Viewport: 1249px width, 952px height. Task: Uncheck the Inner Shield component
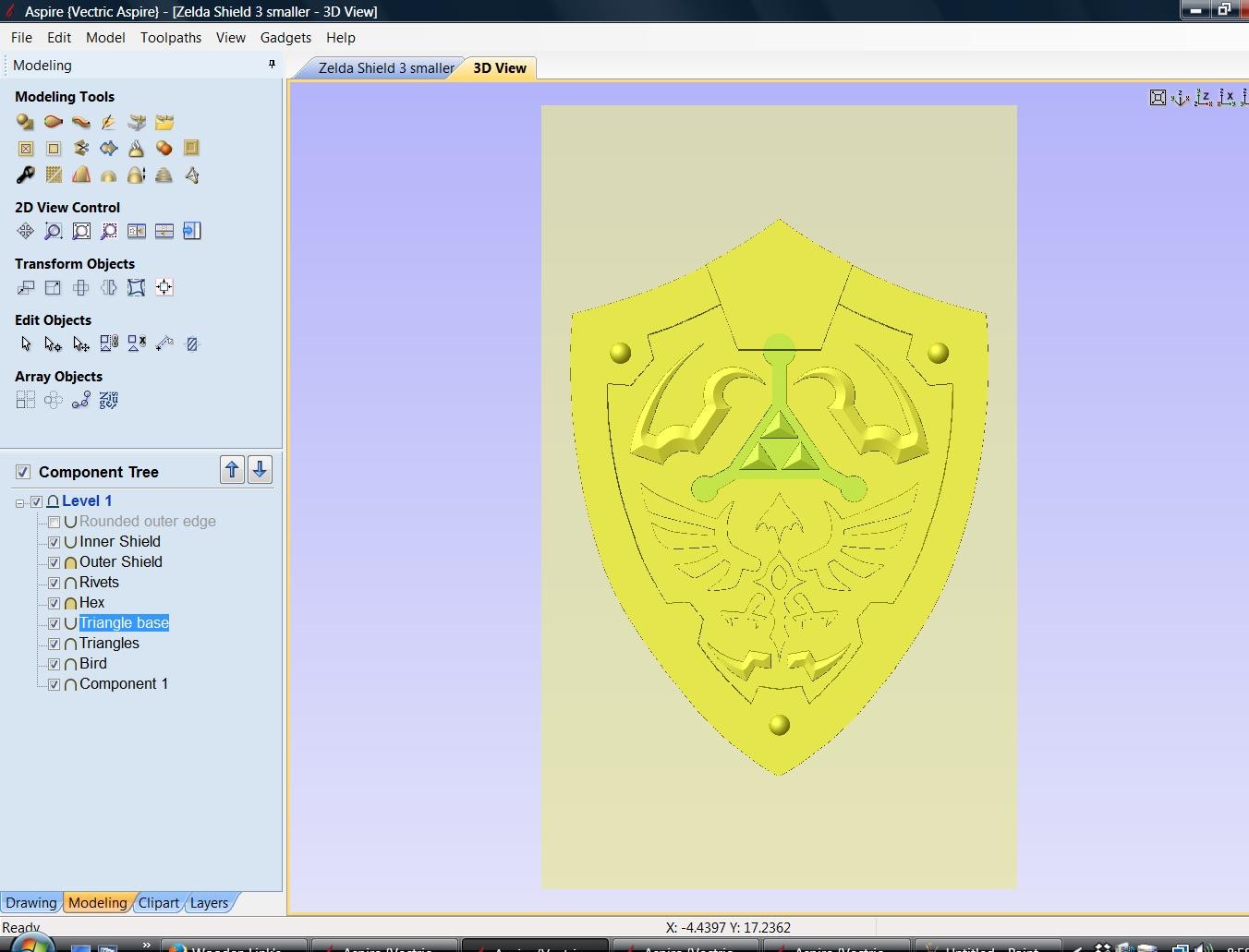pyautogui.click(x=54, y=542)
